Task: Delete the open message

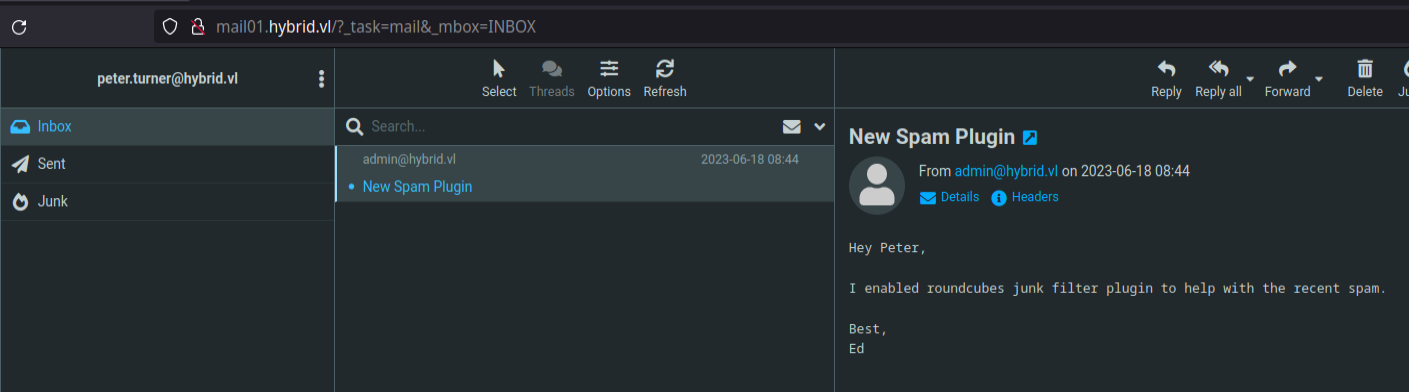Action: pyautogui.click(x=1365, y=79)
